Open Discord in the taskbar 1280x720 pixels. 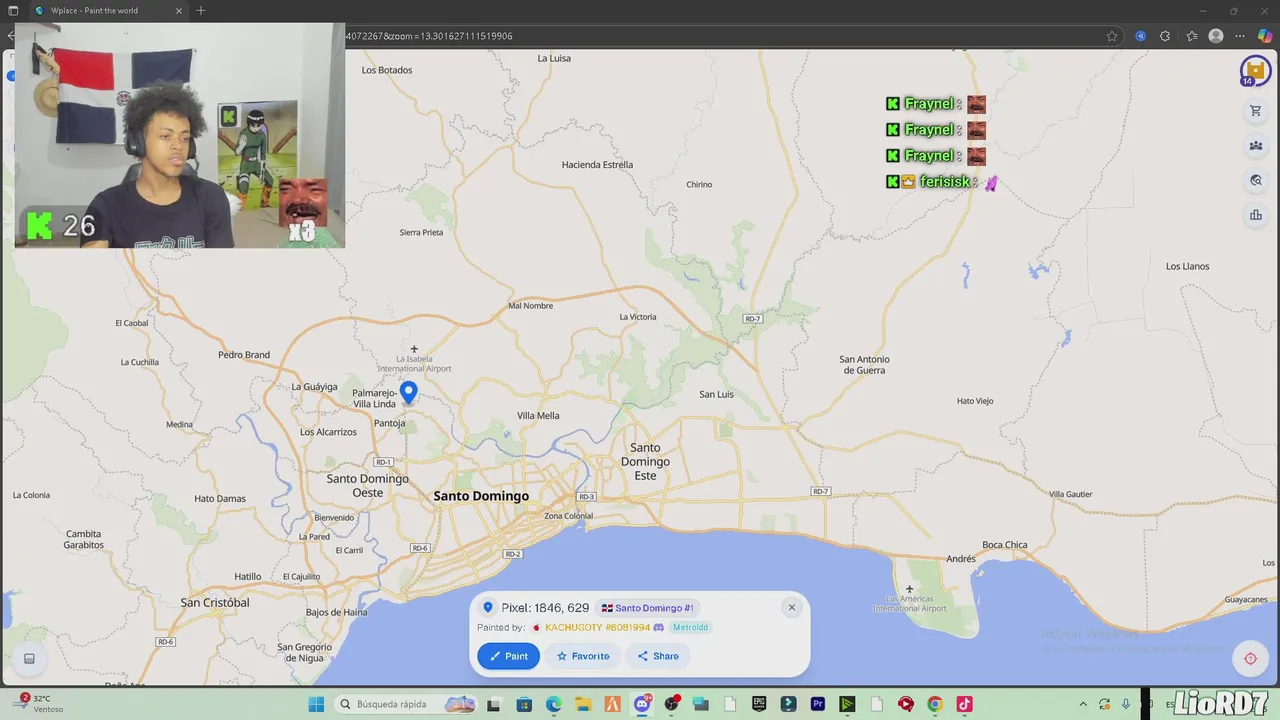tap(642, 704)
